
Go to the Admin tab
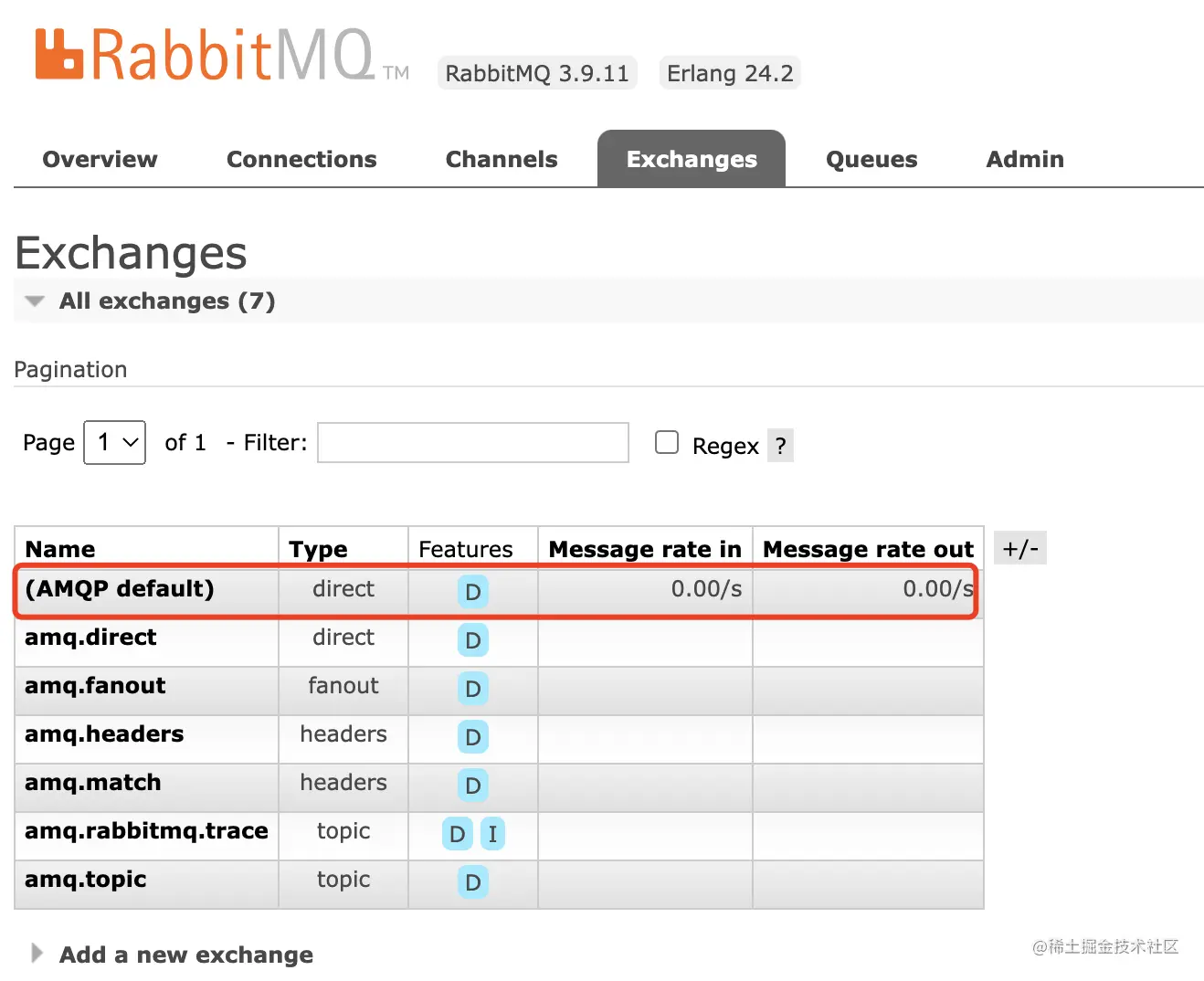pos(1025,159)
